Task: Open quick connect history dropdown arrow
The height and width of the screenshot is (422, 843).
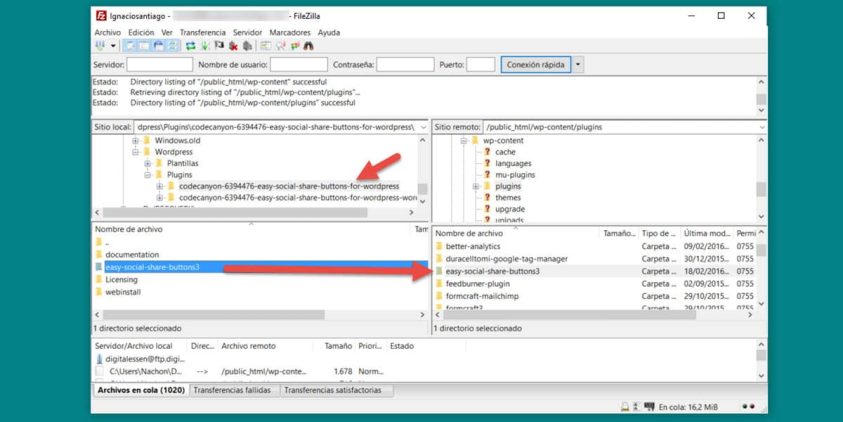Action: [578, 65]
